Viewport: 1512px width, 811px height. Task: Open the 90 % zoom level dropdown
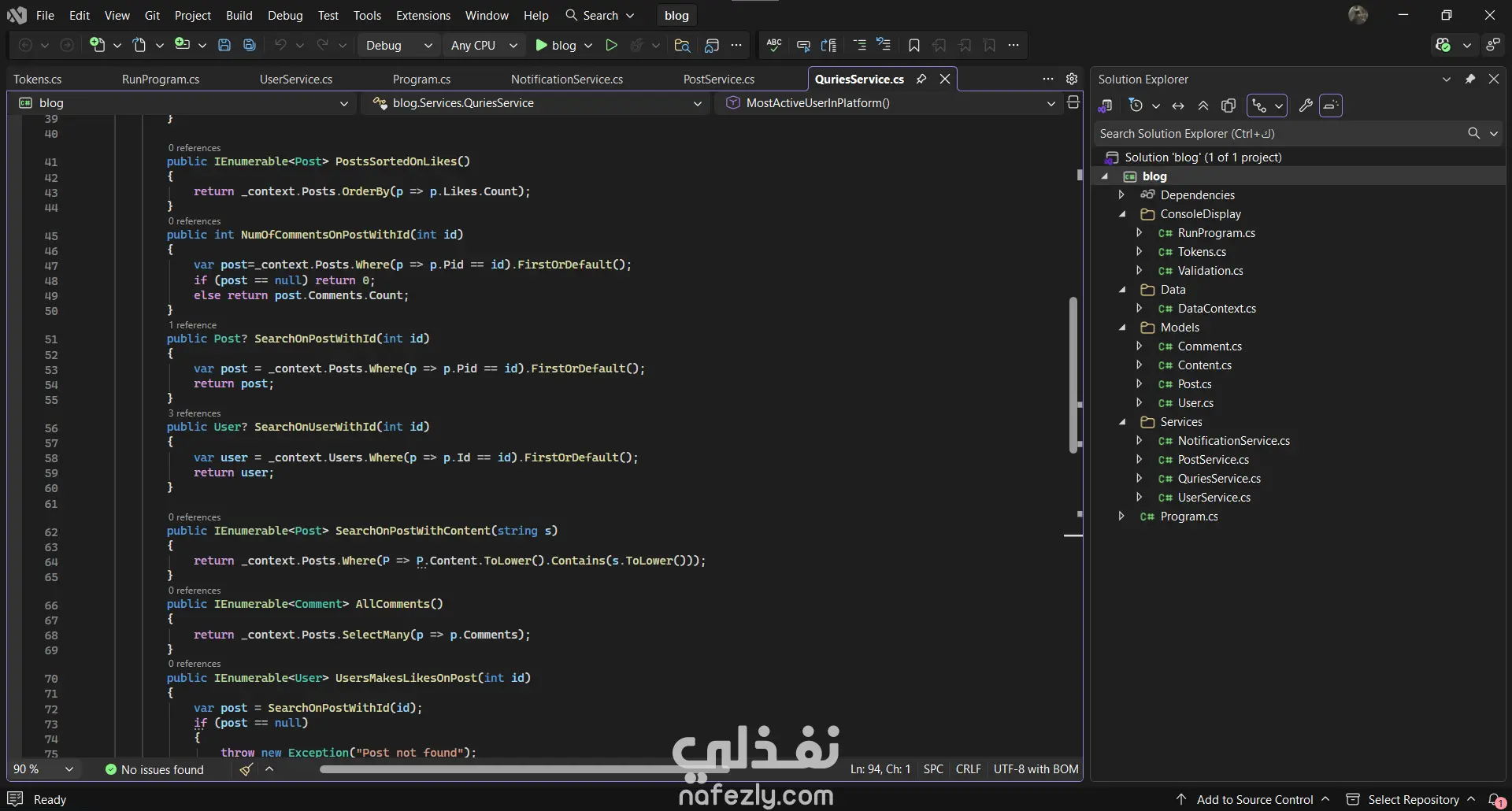[x=43, y=769]
